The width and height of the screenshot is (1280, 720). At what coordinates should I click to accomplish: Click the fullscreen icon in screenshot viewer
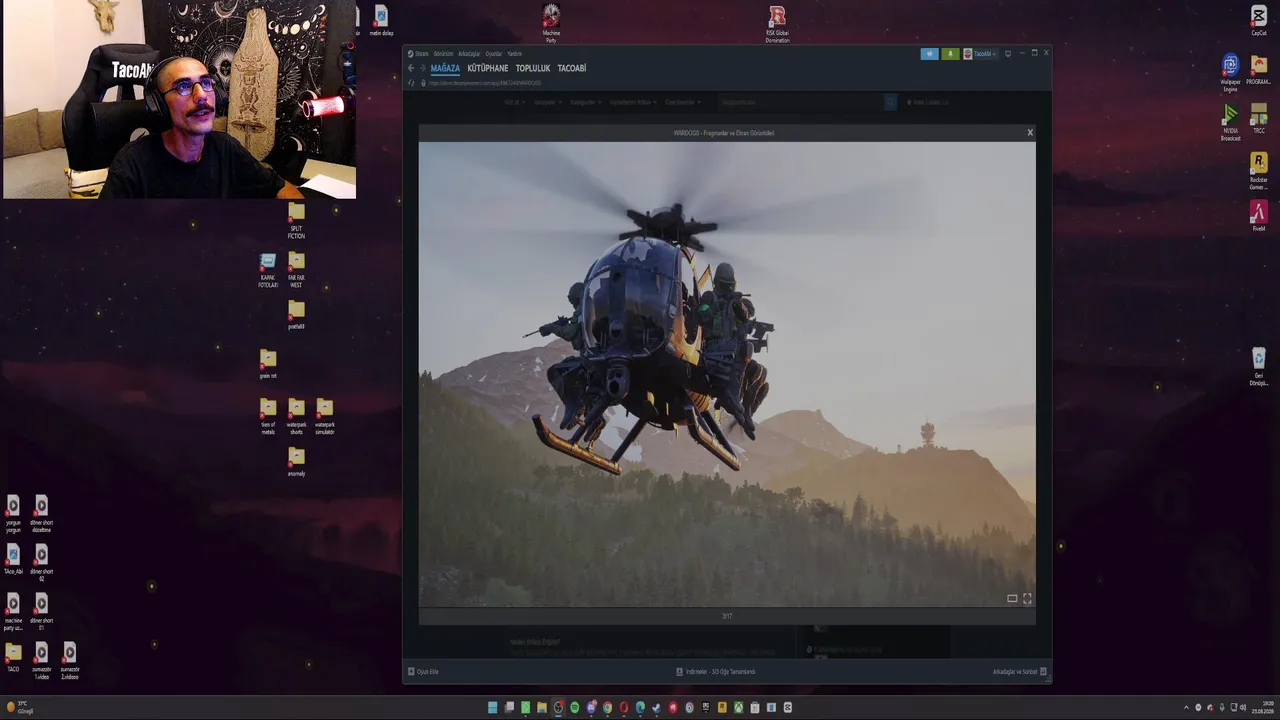click(1027, 598)
